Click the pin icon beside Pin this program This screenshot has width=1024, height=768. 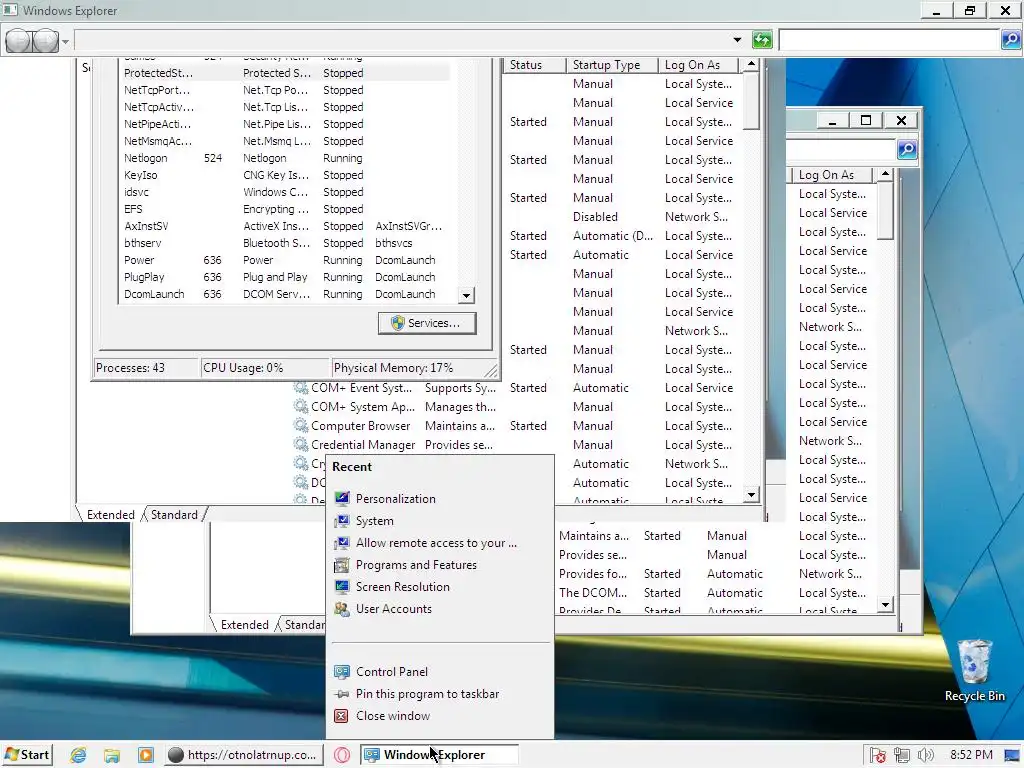pyautogui.click(x=342, y=694)
